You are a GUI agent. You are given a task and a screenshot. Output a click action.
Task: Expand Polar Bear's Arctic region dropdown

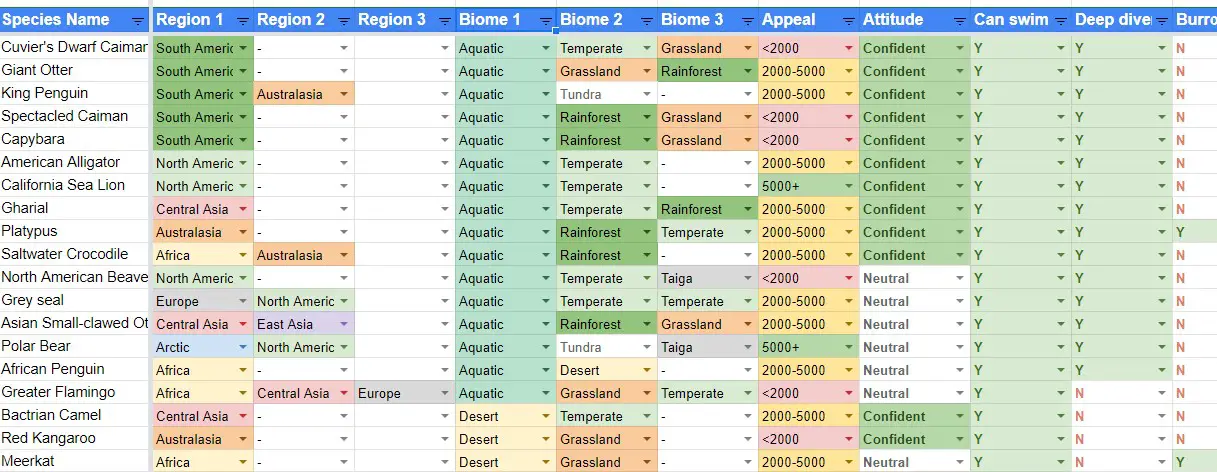pos(243,347)
